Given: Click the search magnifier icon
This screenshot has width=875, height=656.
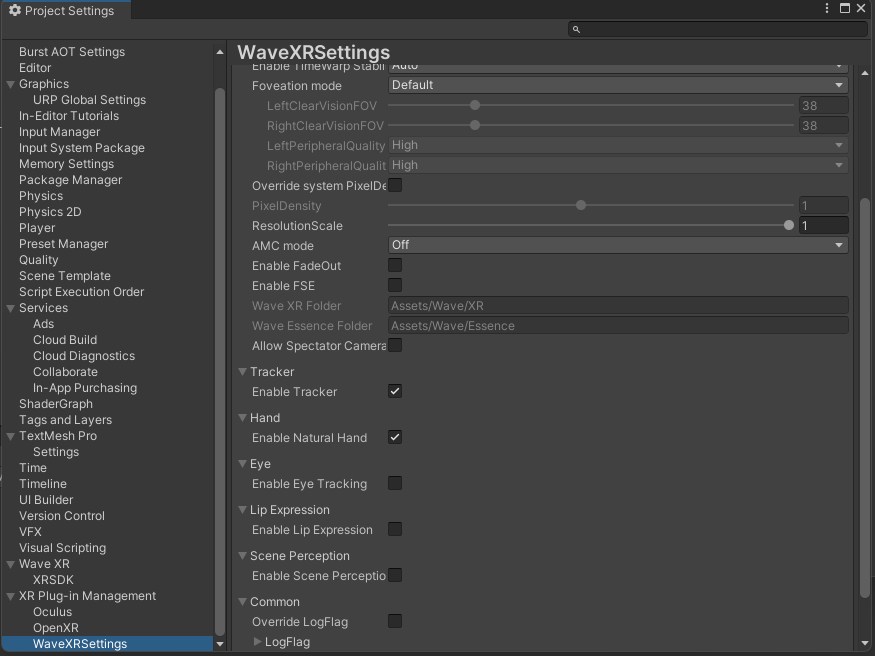Looking at the screenshot, I should click(x=576, y=30).
